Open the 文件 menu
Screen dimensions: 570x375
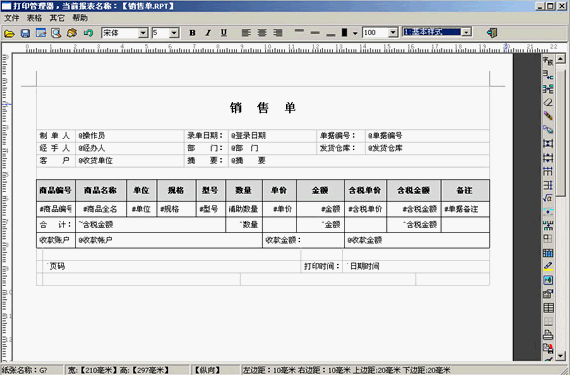coord(12,18)
